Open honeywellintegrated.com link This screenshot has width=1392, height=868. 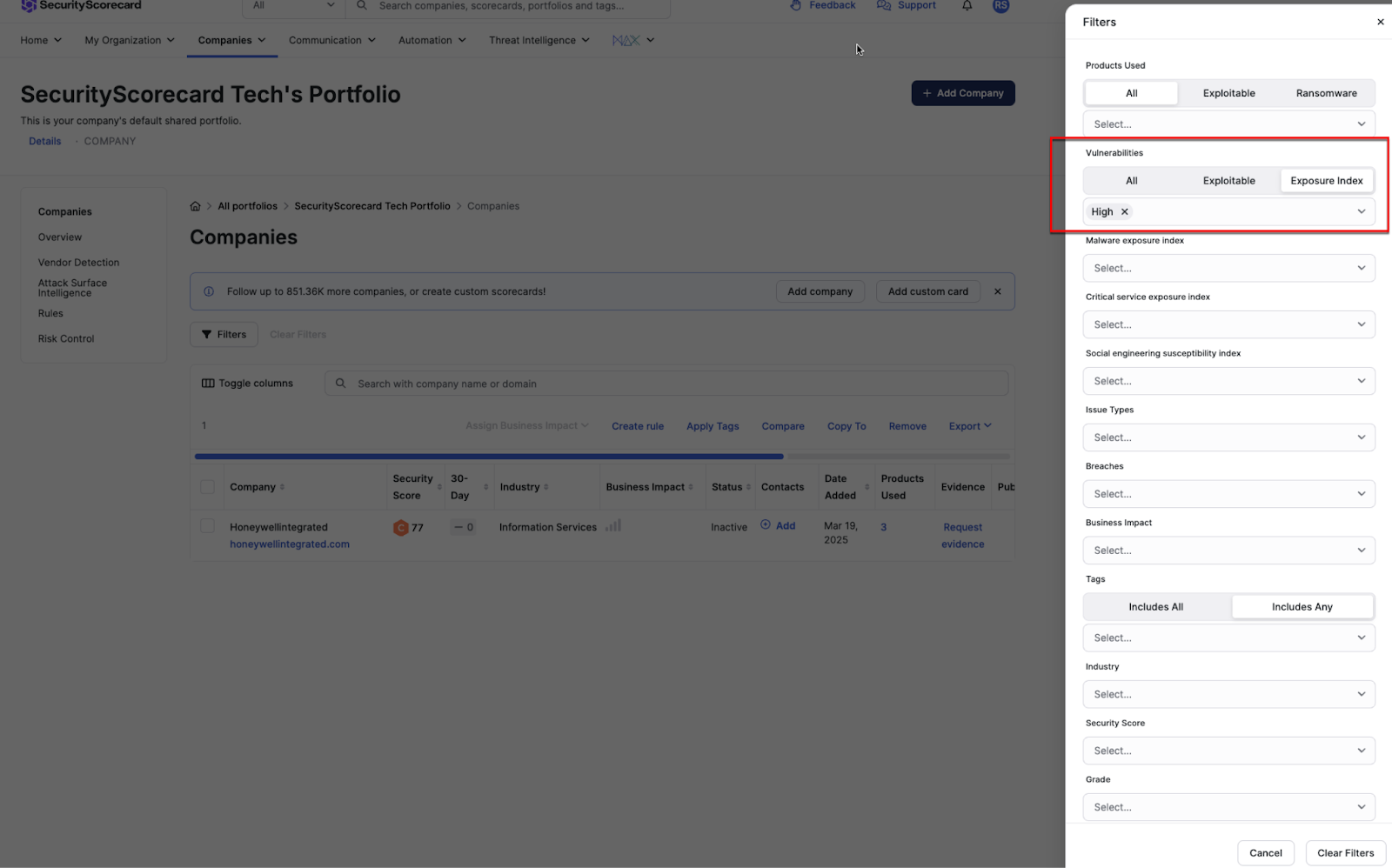290,544
